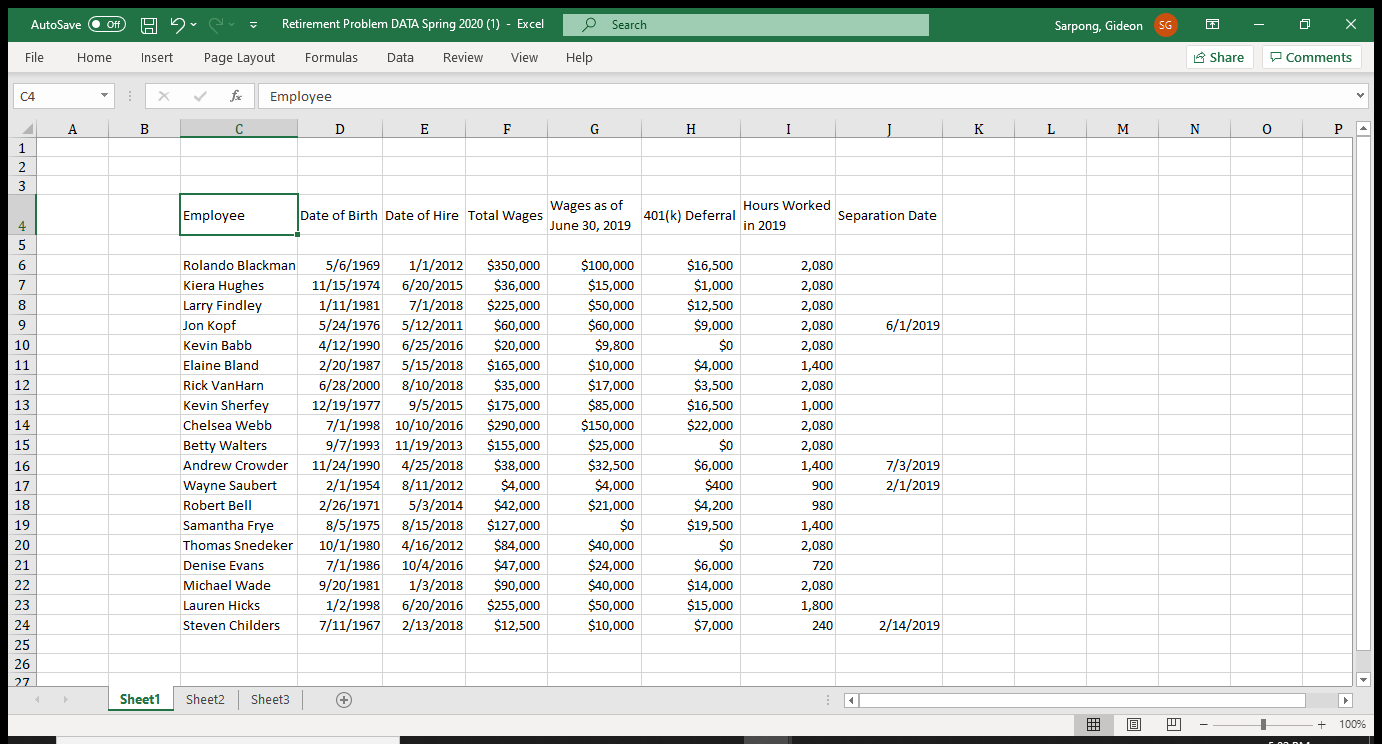Click the Undo arrow icon
This screenshot has height=744, width=1382.
[x=177, y=24]
